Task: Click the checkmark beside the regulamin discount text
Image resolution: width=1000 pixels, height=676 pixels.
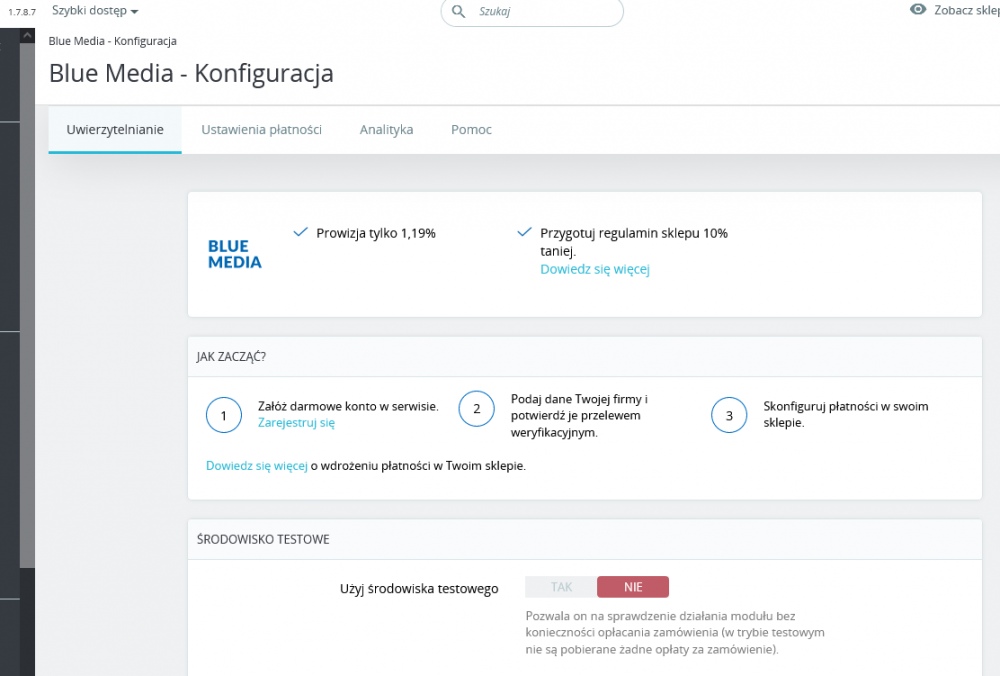Action: point(524,231)
